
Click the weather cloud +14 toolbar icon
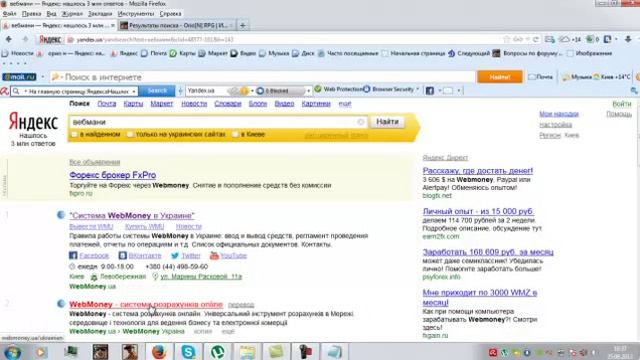(569, 40)
